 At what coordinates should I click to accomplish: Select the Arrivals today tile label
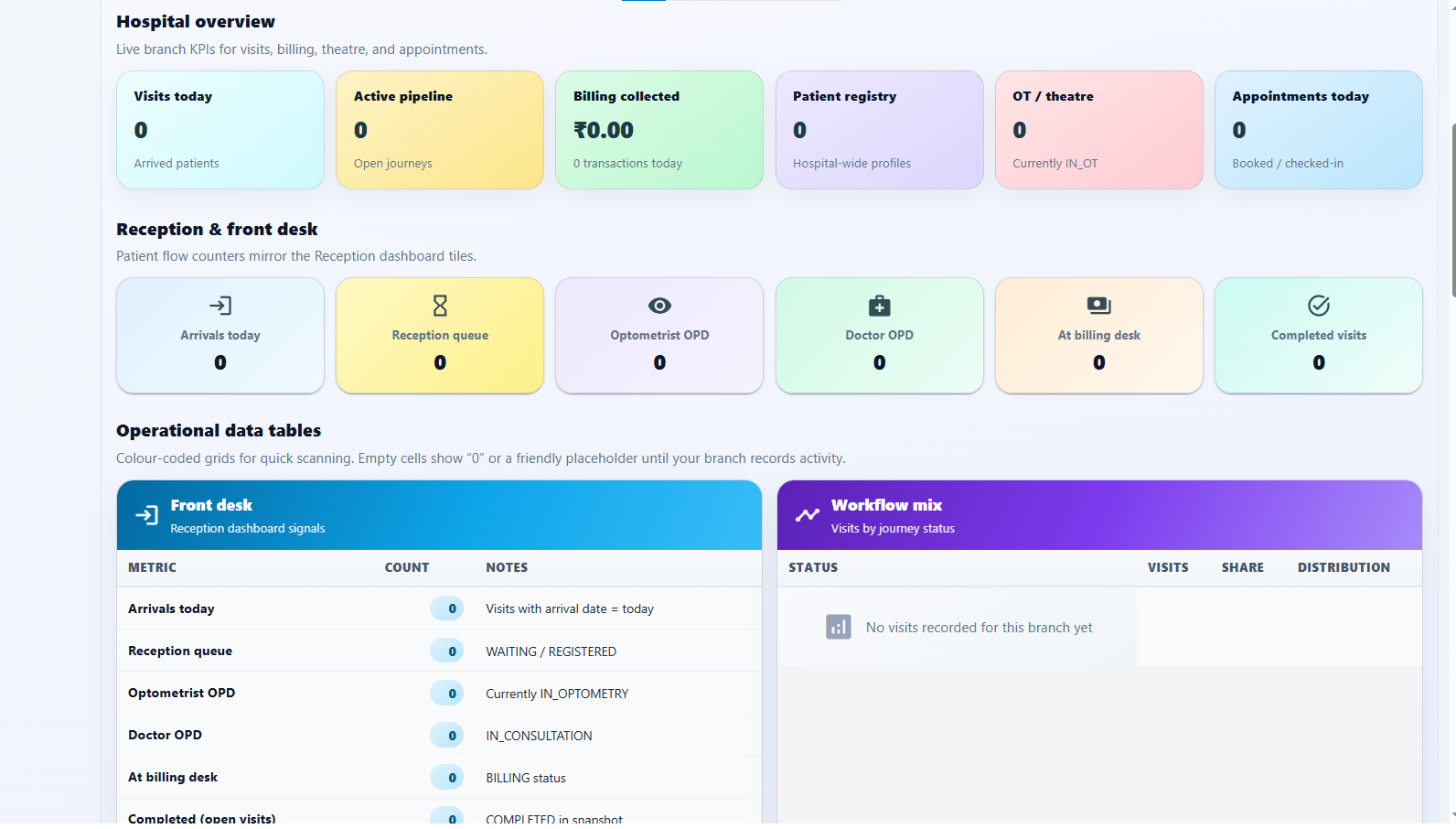point(220,336)
